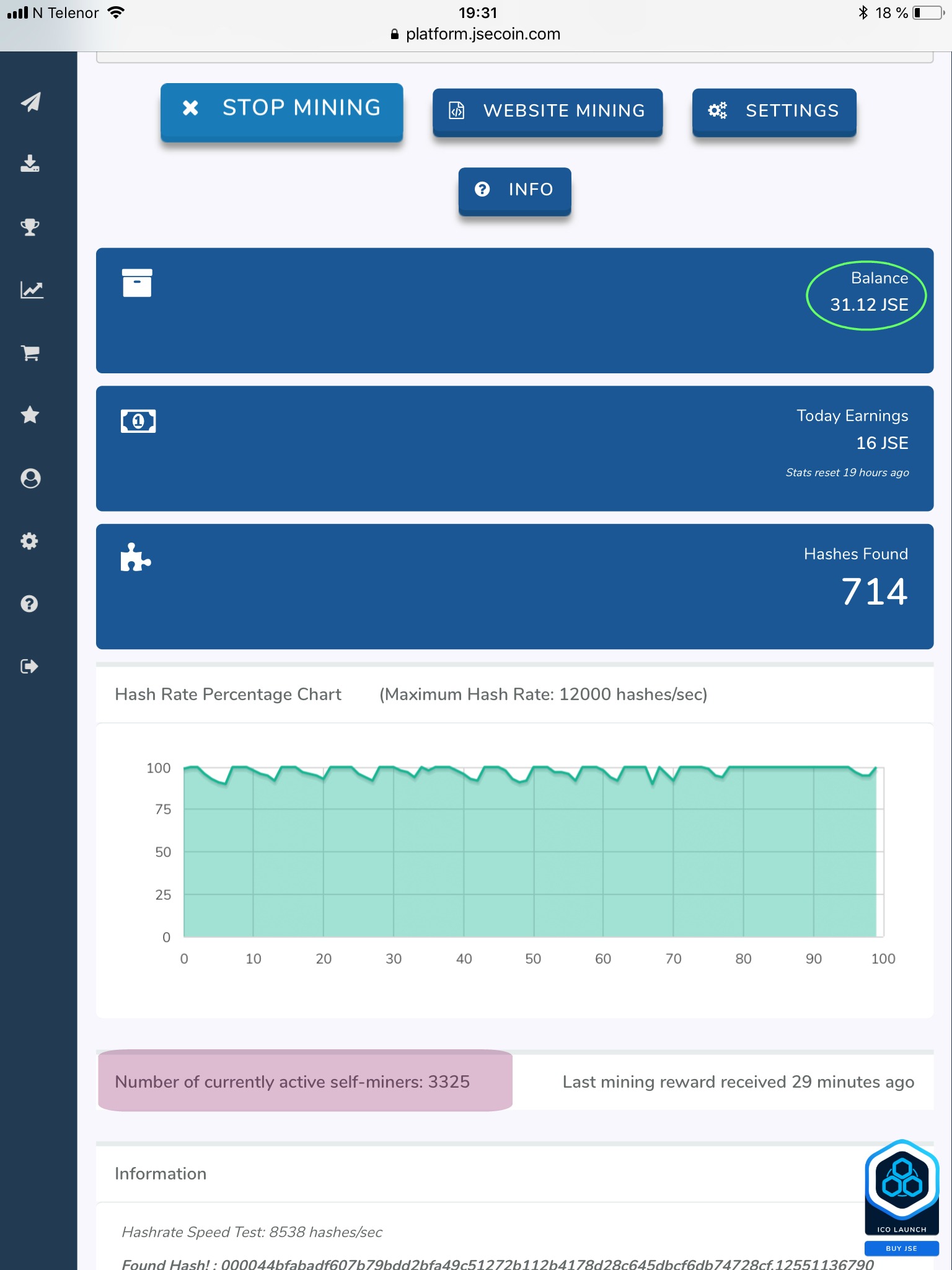Screen dimensions: 952x1270
Task: Tap the 19:31 clock in status bar
Action: 478,13
